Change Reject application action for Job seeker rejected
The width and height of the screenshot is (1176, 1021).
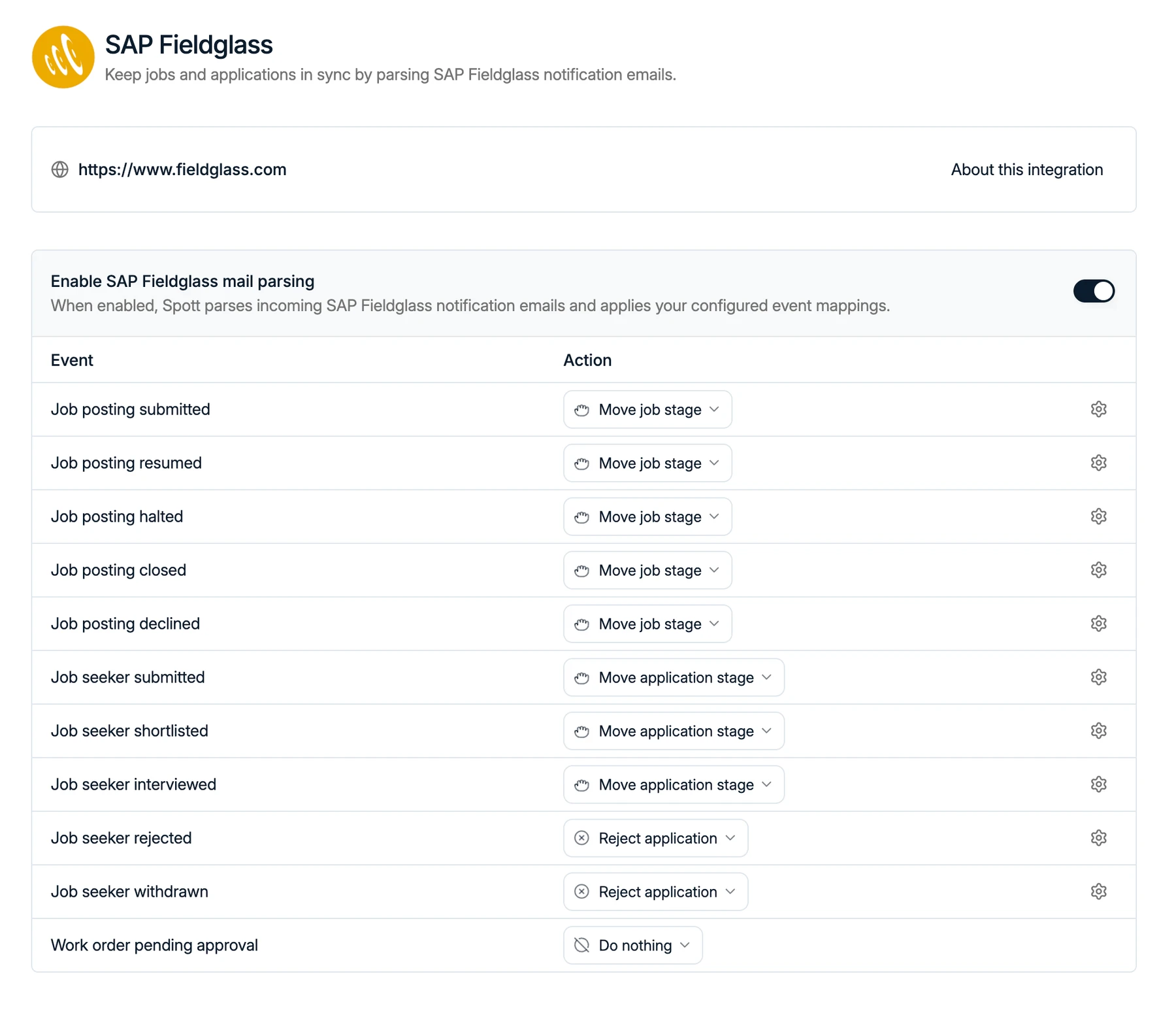point(655,838)
